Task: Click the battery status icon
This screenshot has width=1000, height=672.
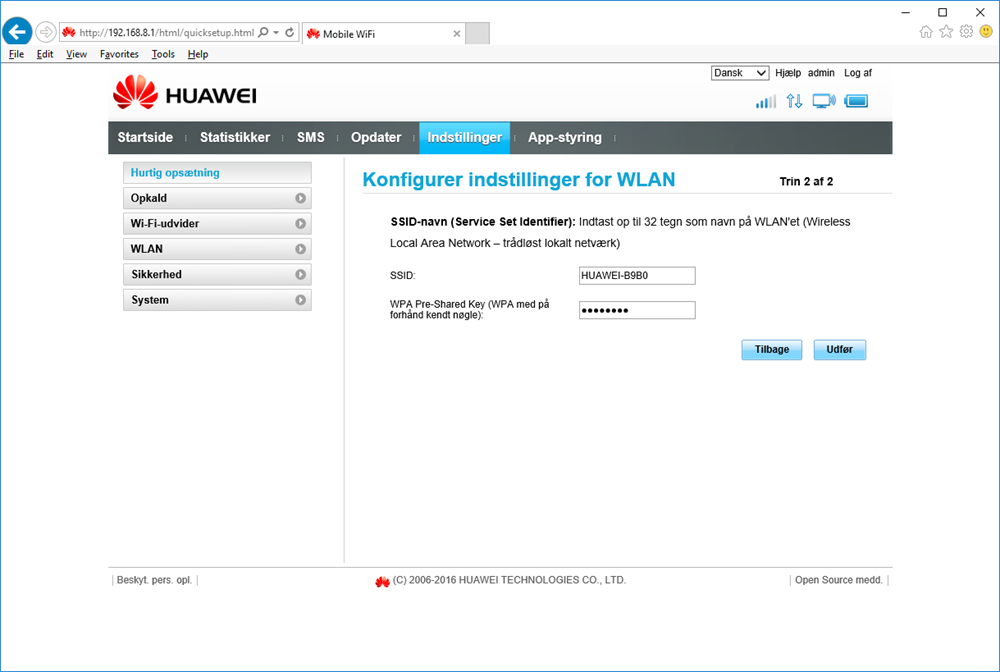Action: 857,101
